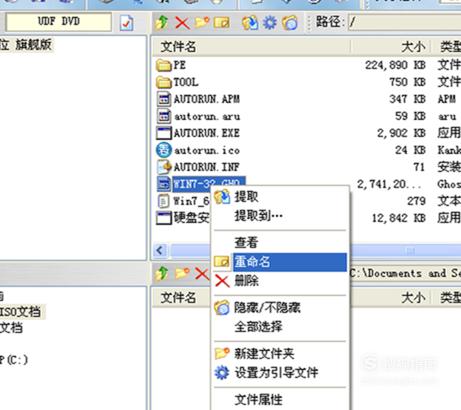Select the AUTORUN.INF file name
461x410 pixels.
207,167
